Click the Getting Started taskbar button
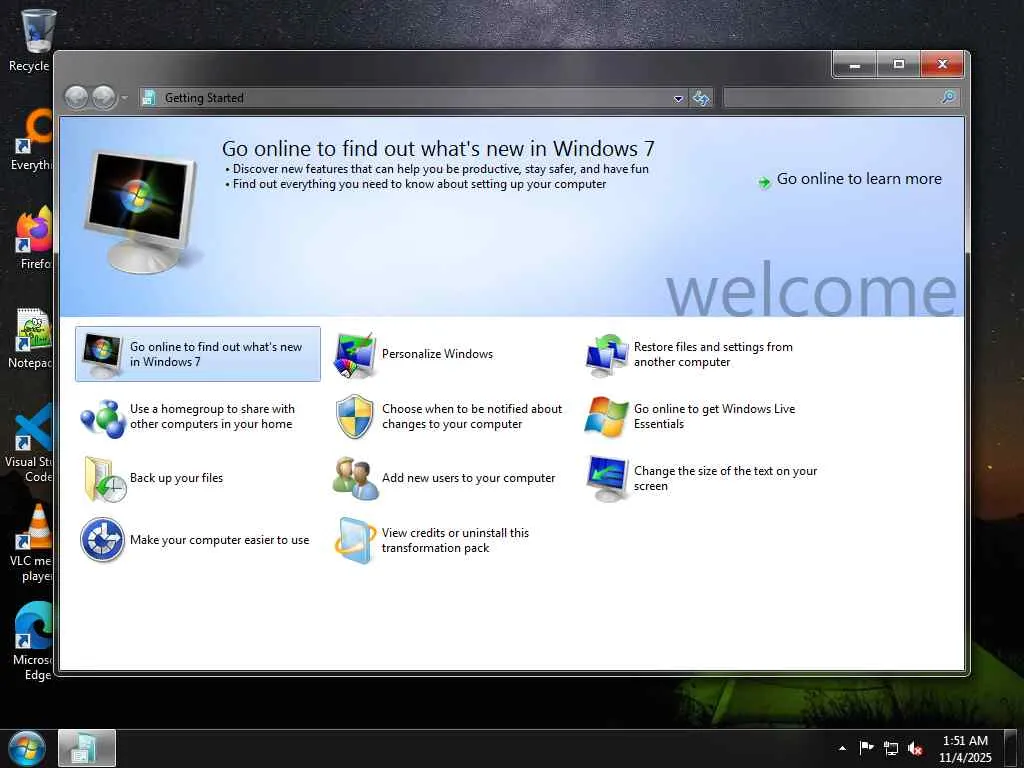Image resolution: width=1024 pixels, height=768 pixels. (x=87, y=748)
